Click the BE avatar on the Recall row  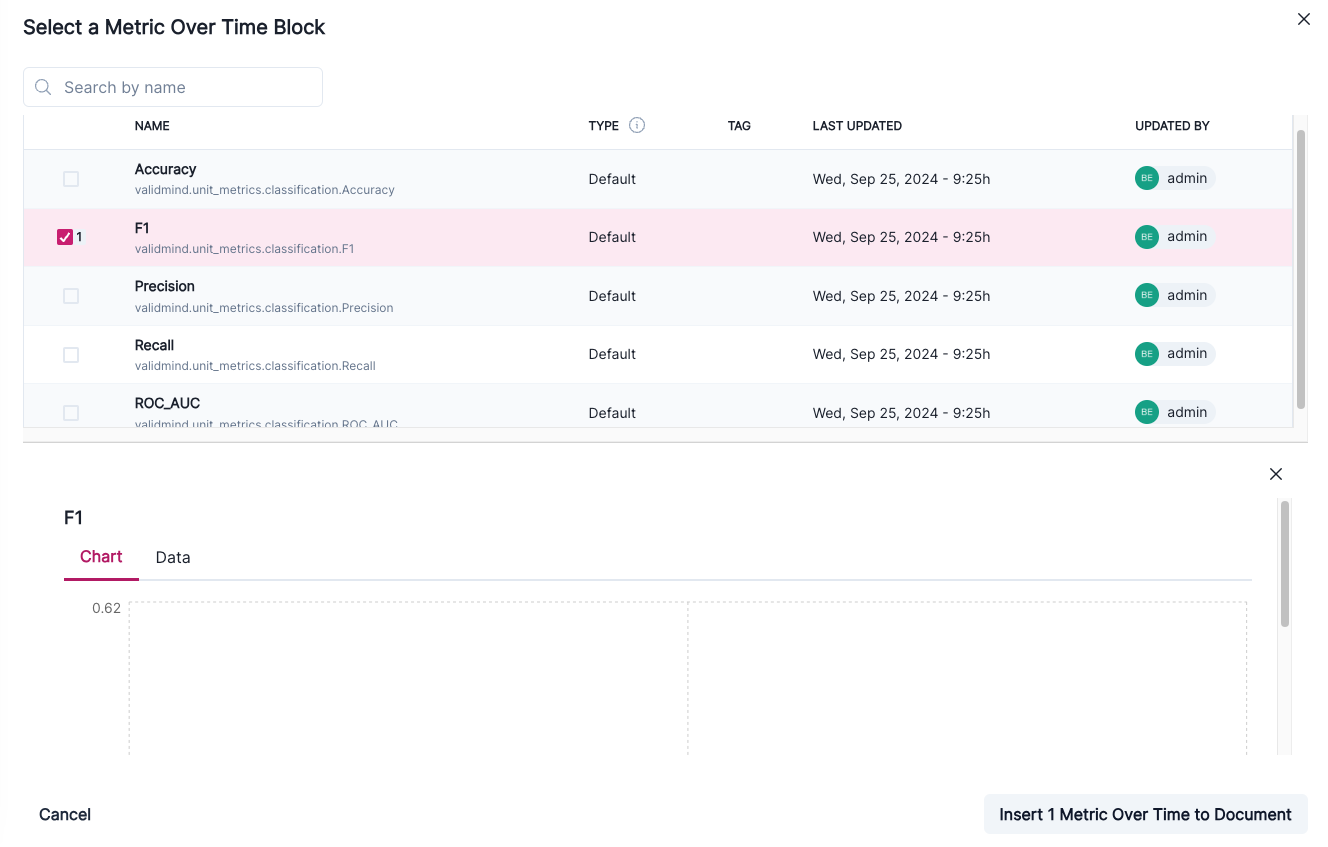pyautogui.click(x=1146, y=353)
